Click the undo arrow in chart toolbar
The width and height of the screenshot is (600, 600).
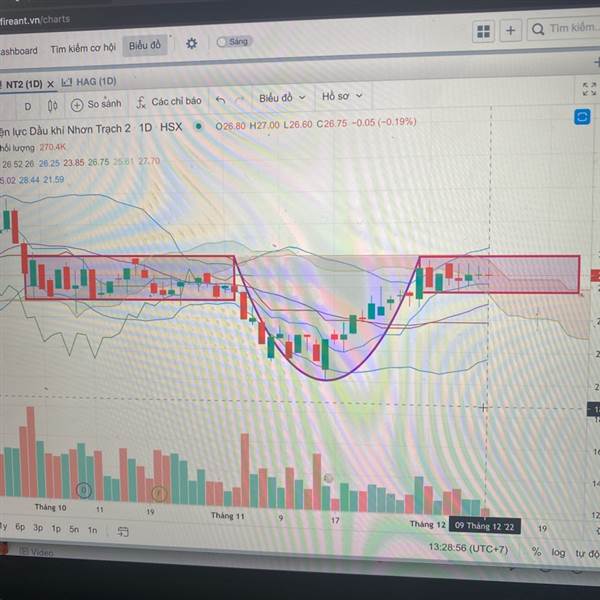(221, 100)
